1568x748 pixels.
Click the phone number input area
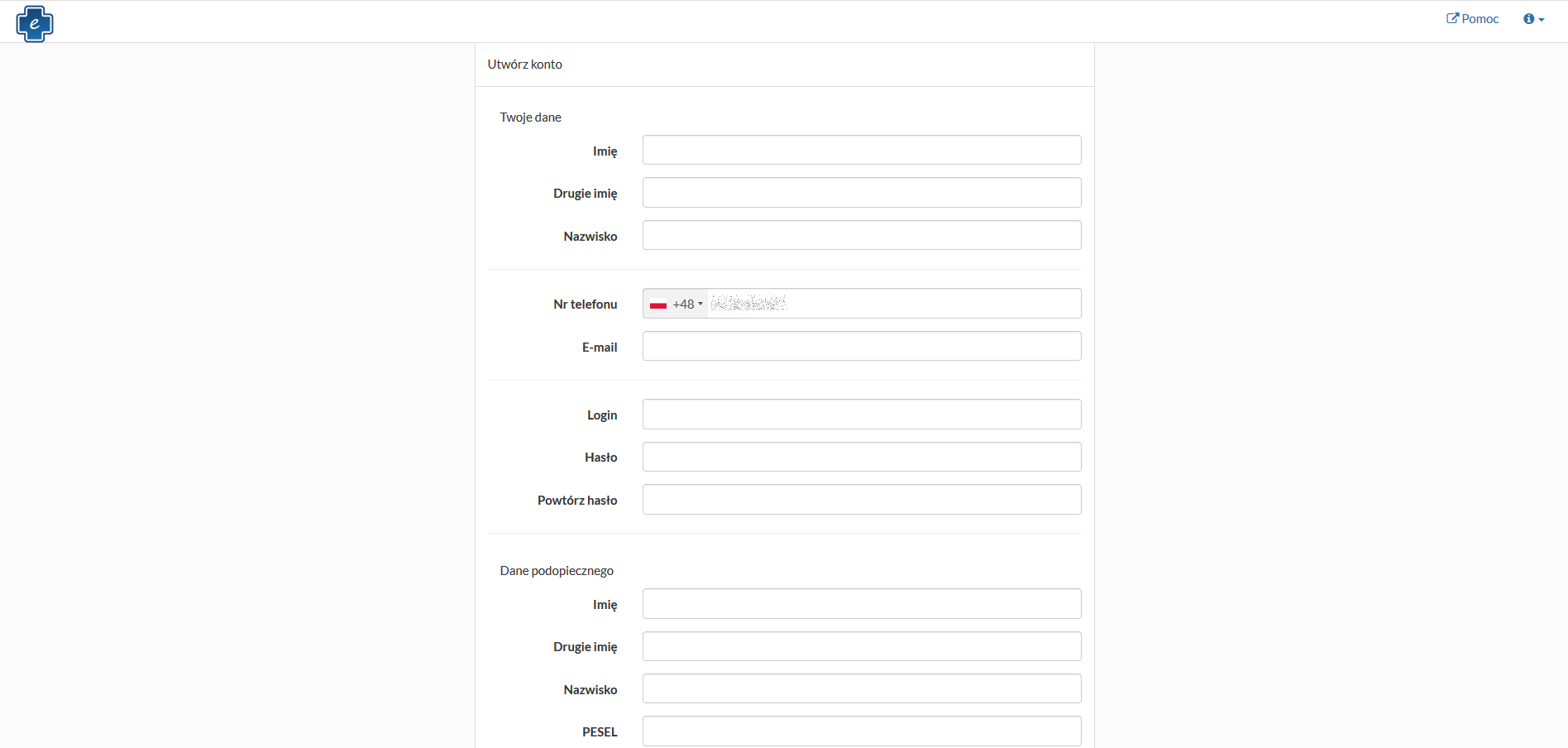(893, 304)
